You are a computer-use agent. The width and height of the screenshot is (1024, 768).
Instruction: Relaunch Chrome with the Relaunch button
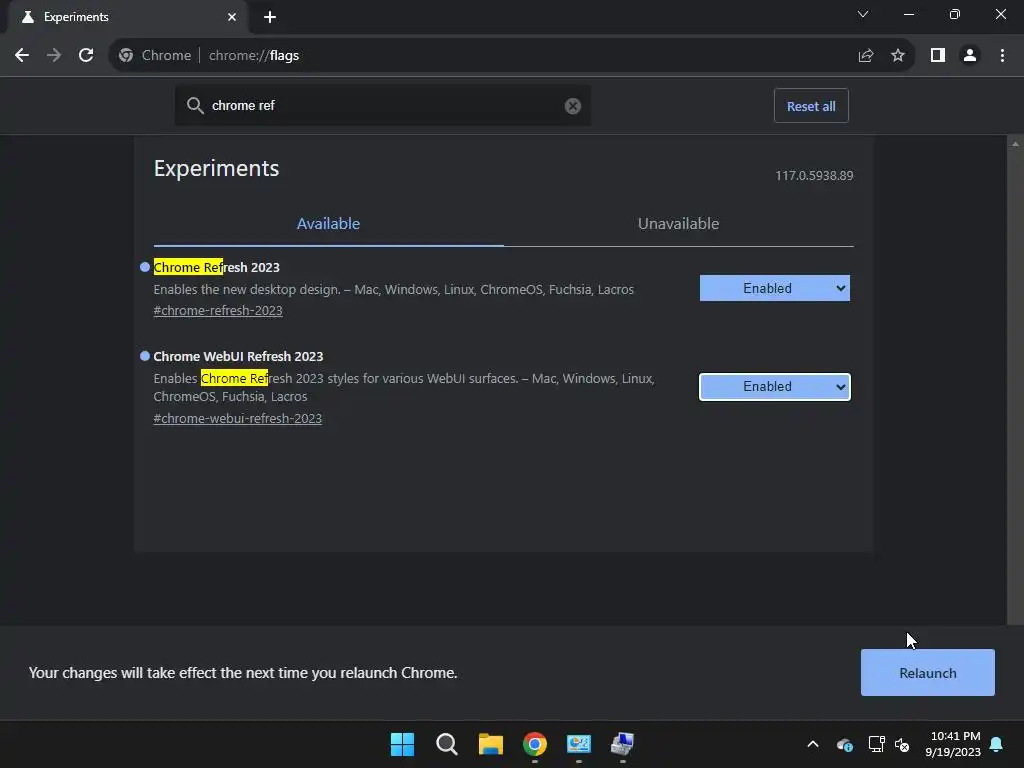[927, 673]
